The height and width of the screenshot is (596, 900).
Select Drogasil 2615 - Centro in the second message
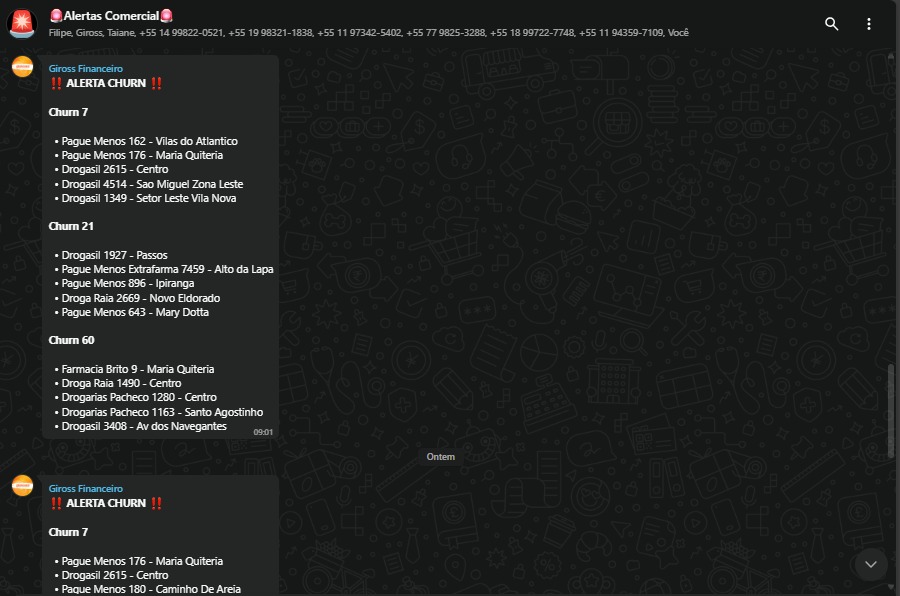[x=115, y=575]
